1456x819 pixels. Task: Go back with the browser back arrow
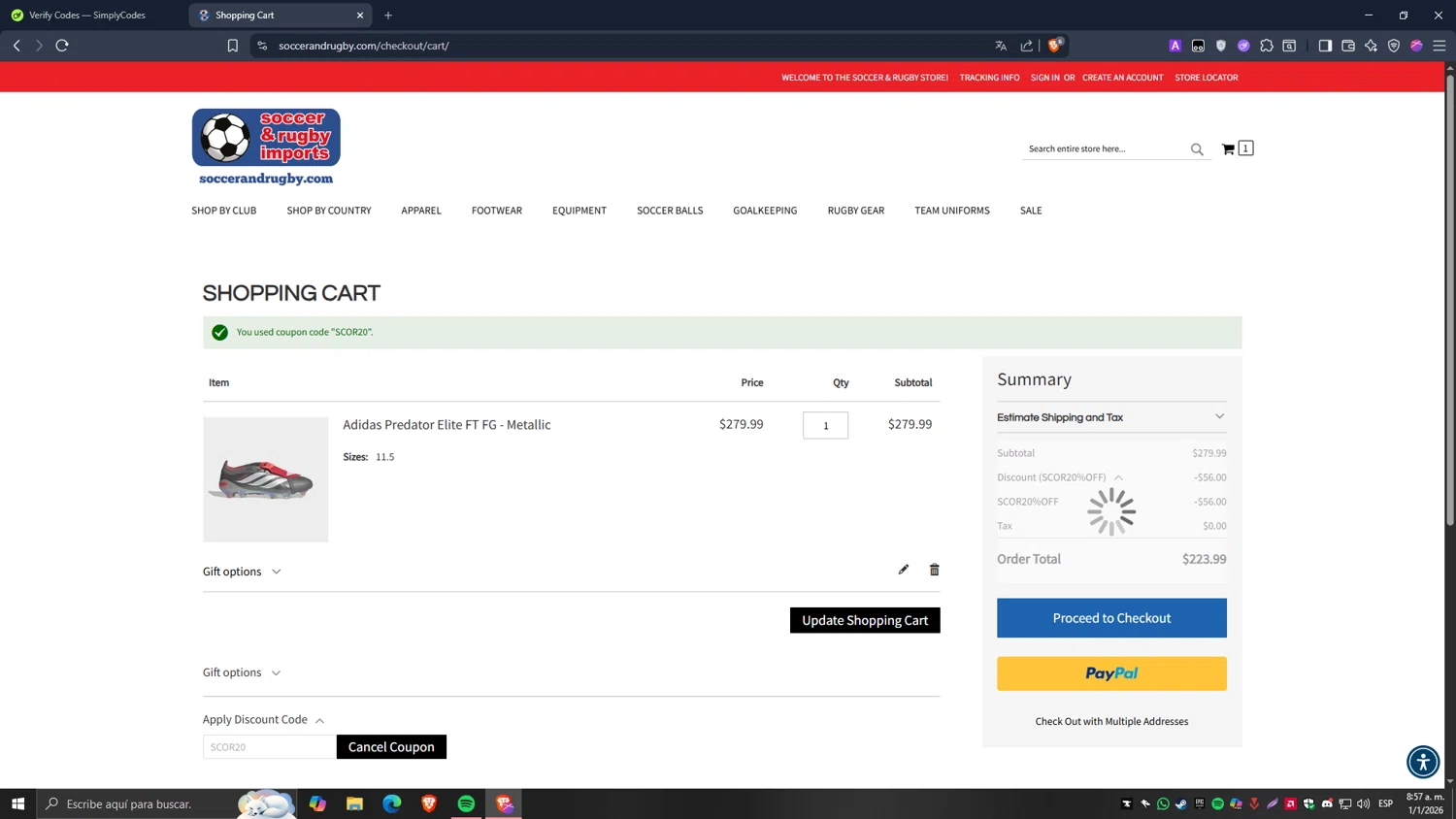point(17,46)
